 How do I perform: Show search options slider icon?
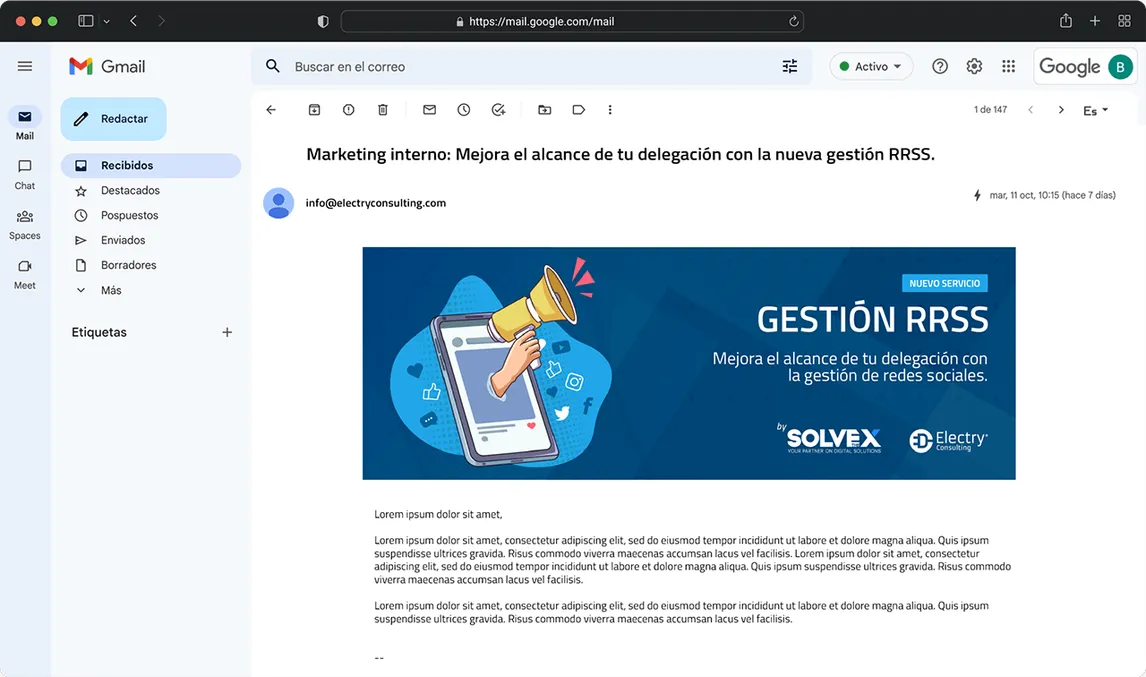point(790,66)
